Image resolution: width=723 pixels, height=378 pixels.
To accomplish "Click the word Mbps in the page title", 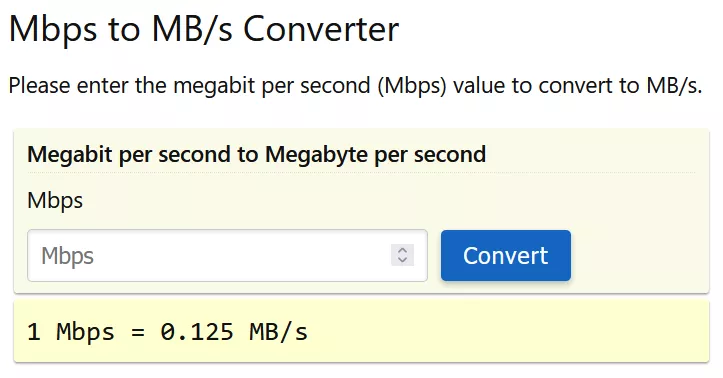I will point(53,30).
